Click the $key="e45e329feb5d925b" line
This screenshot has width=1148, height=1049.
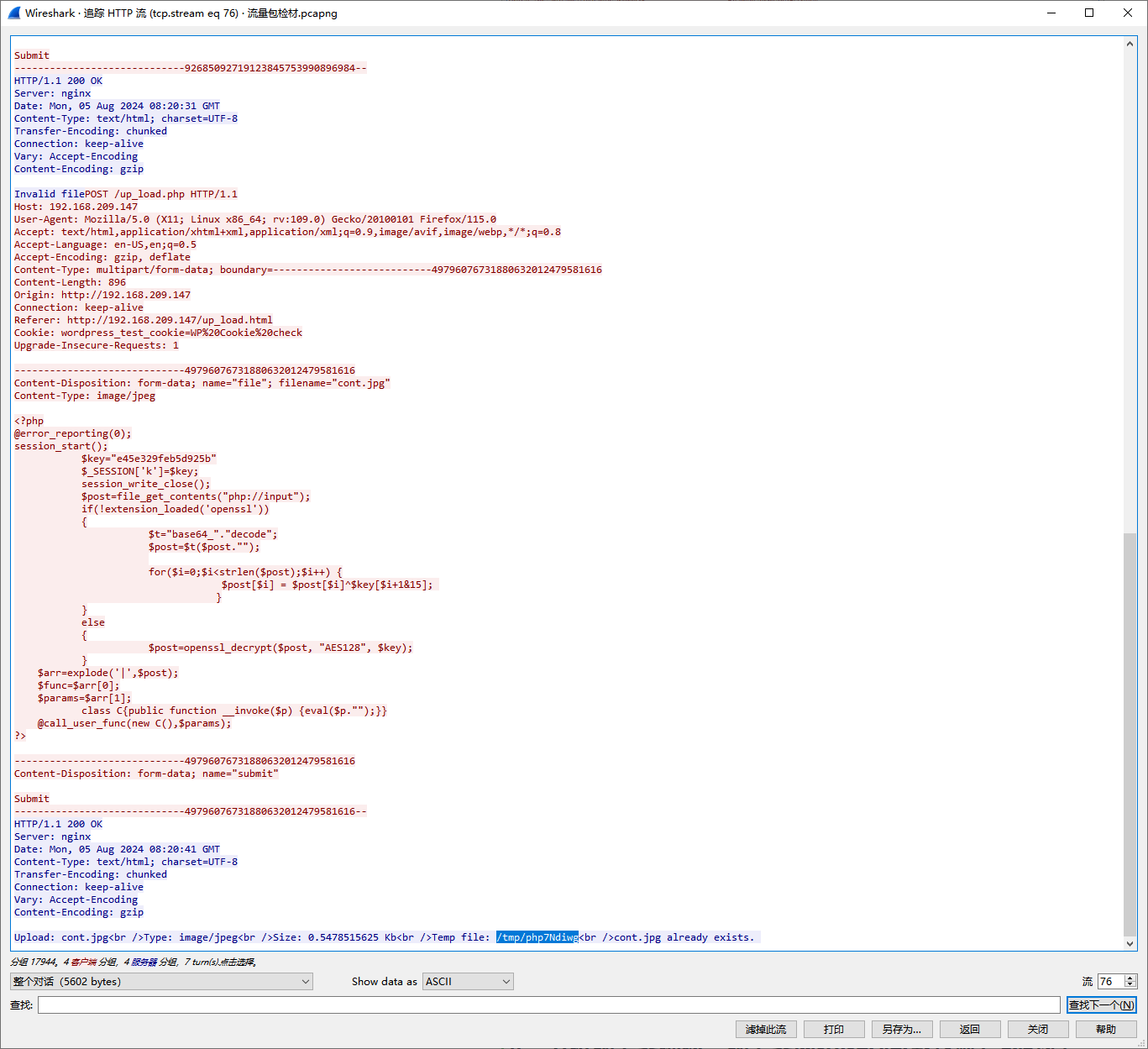click(x=149, y=459)
